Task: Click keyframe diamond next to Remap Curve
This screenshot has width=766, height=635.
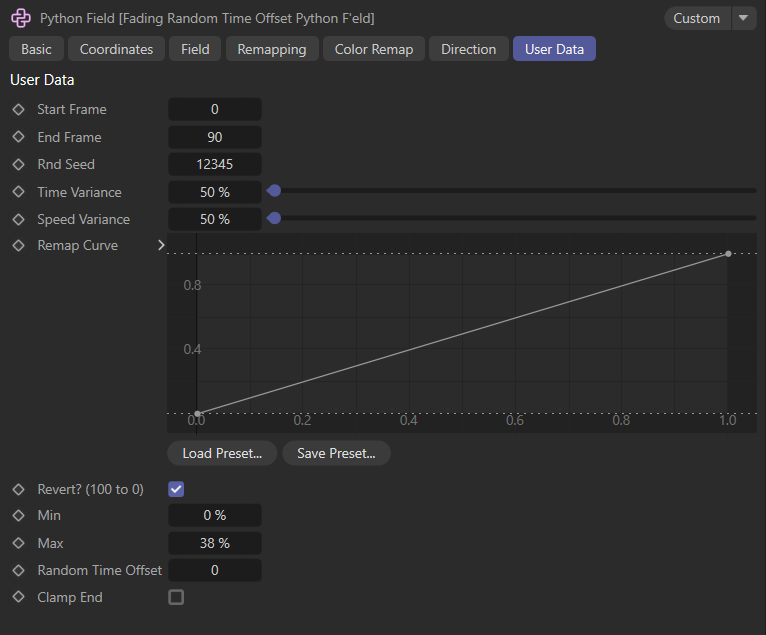Action: click(18, 245)
